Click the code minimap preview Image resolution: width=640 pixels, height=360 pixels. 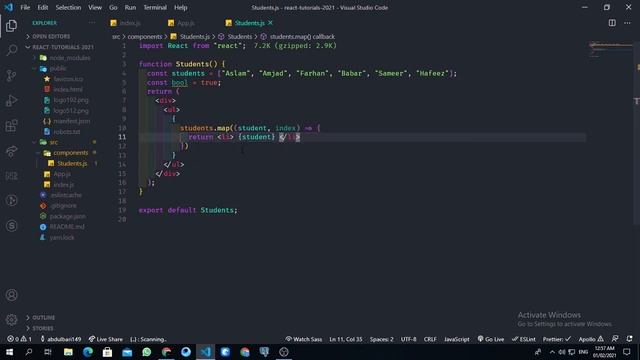click(x=611, y=48)
